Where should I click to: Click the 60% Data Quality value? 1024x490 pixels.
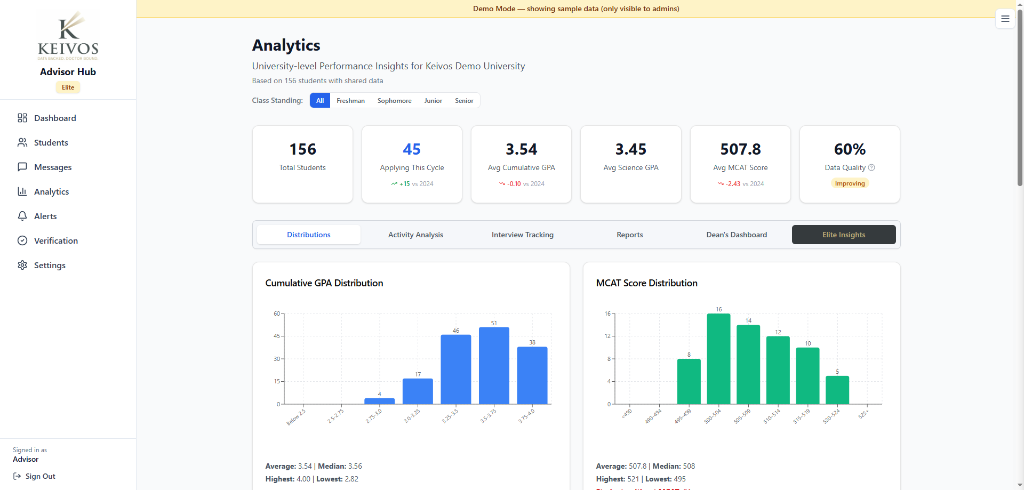(850, 149)
